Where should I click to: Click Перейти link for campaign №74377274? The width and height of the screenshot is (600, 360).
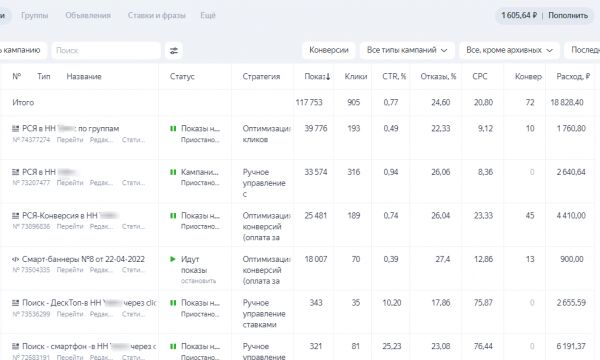click(70, 140)
